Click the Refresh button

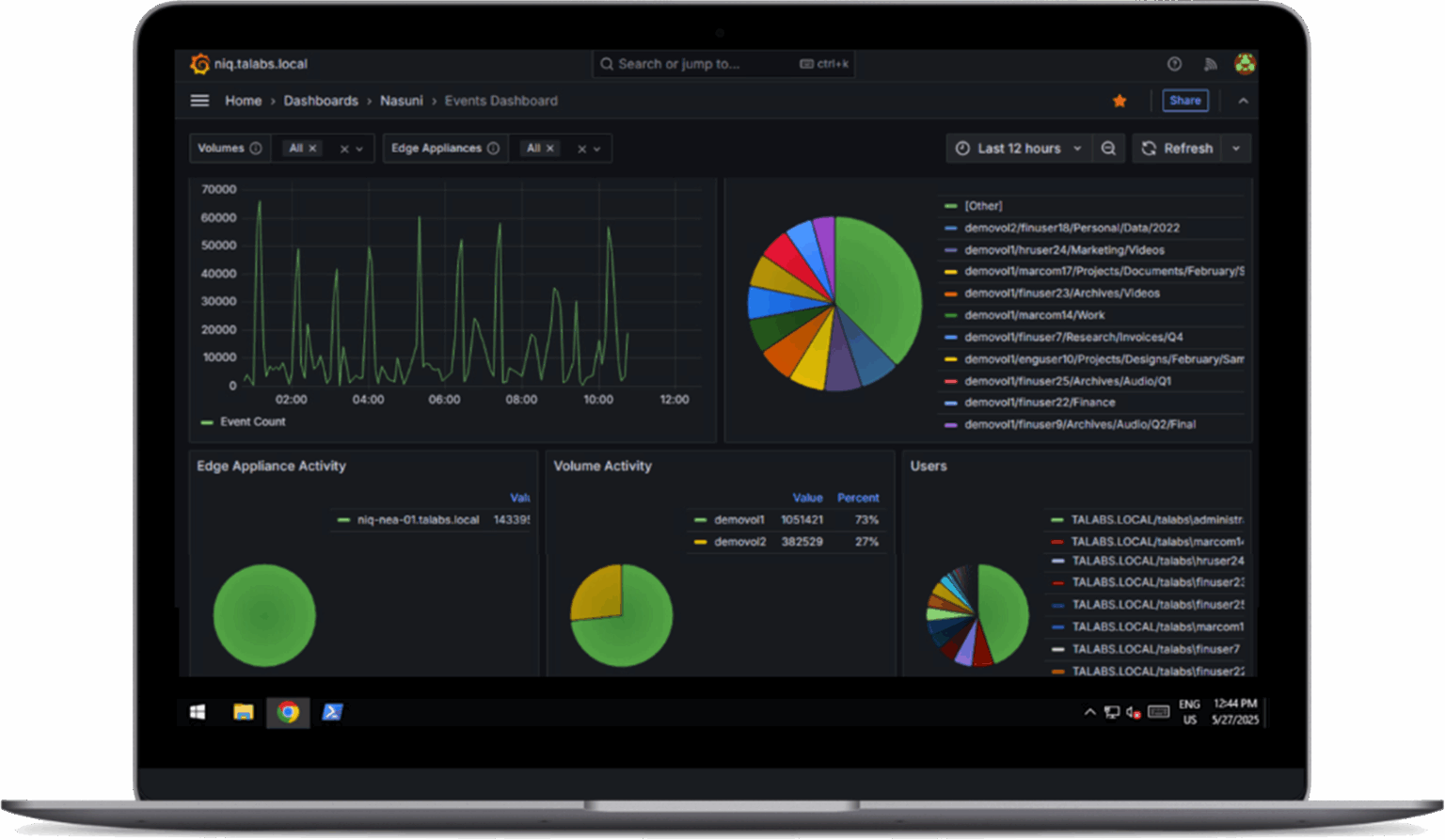coord(1178,148)
